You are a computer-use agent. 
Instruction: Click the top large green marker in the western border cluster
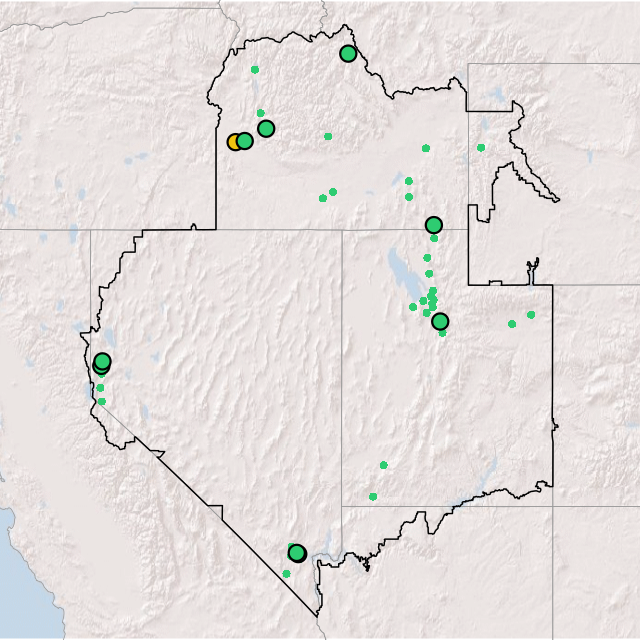(x=102, y=361)
